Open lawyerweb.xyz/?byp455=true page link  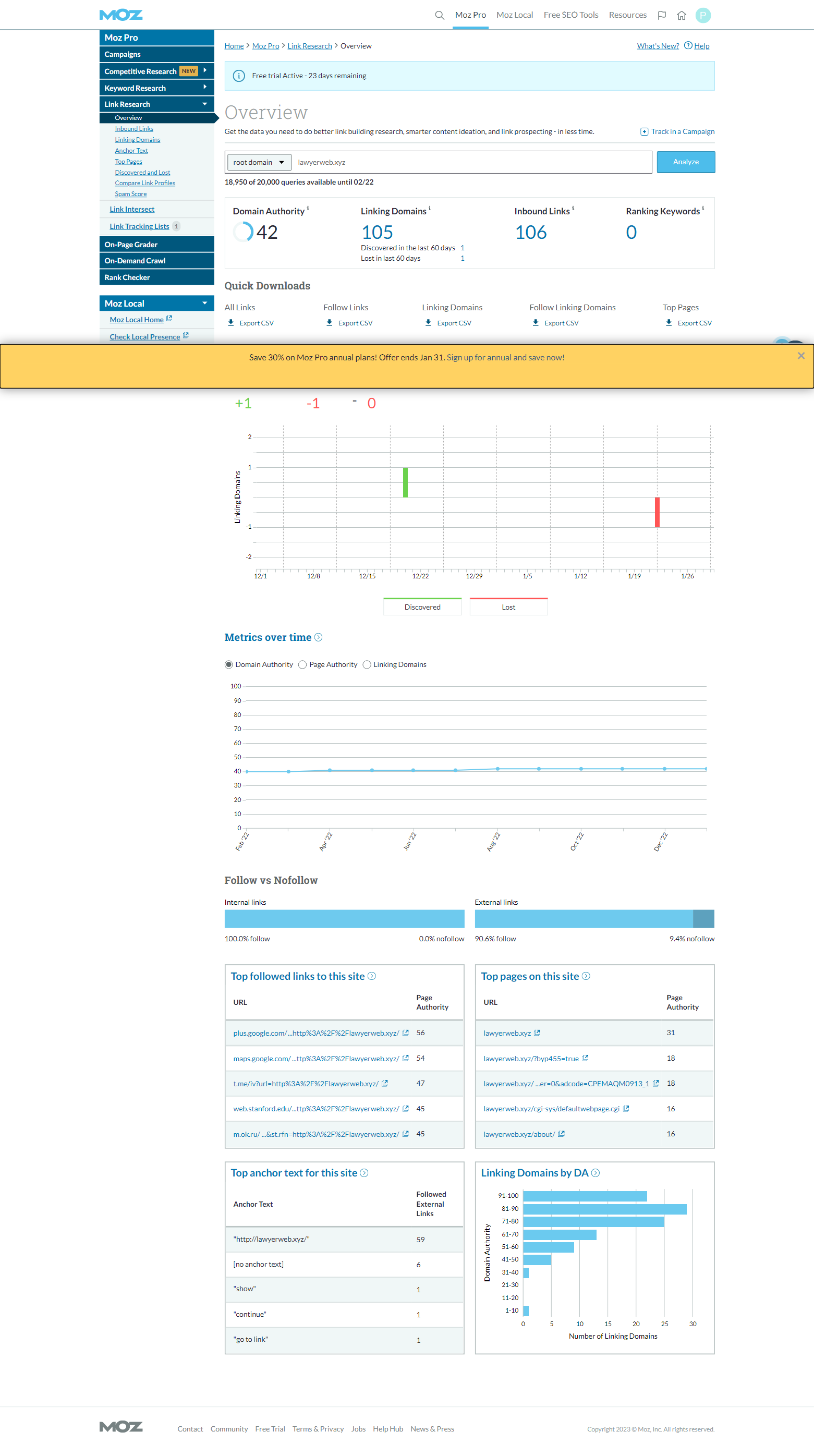point(531,1058)
